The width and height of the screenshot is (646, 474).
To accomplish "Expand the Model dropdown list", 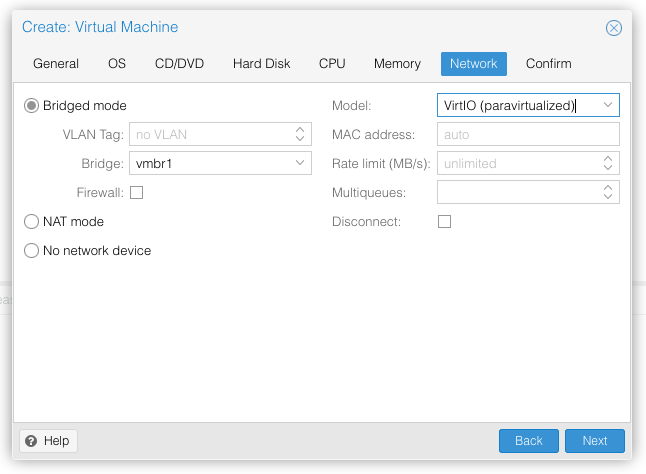I will pos(608,105).
